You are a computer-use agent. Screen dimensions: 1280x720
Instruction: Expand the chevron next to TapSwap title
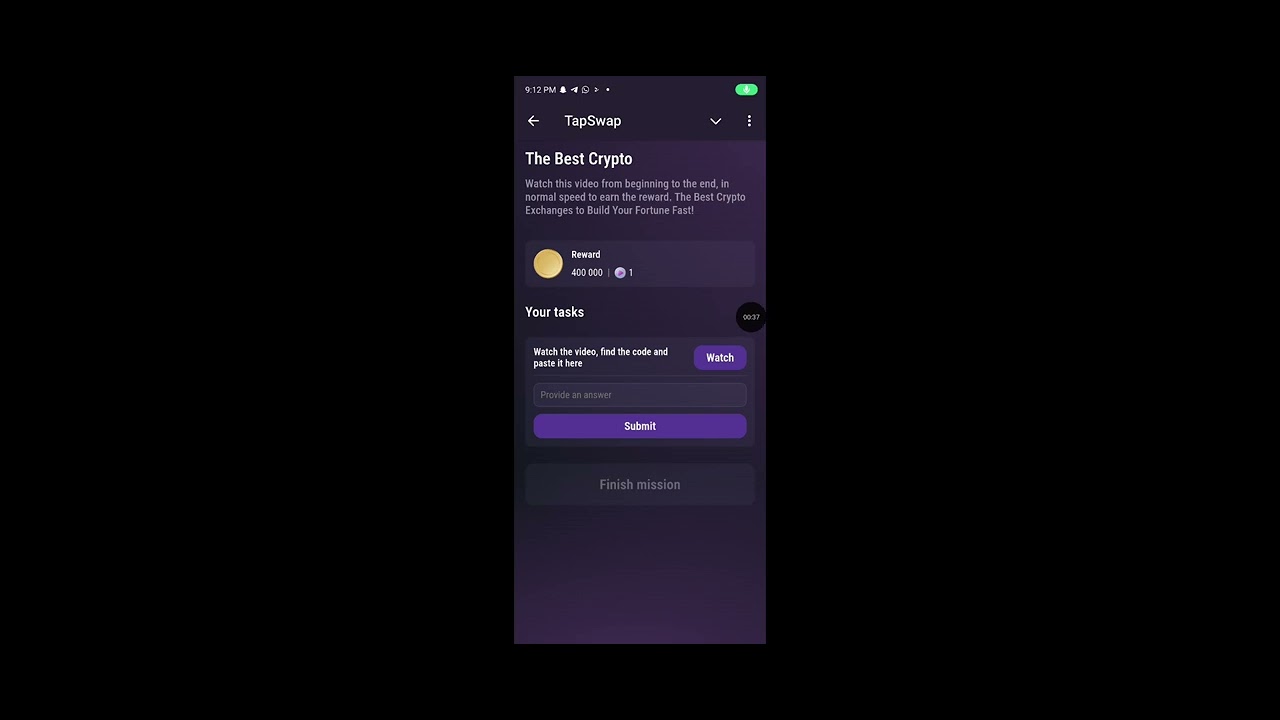(716, 121)
